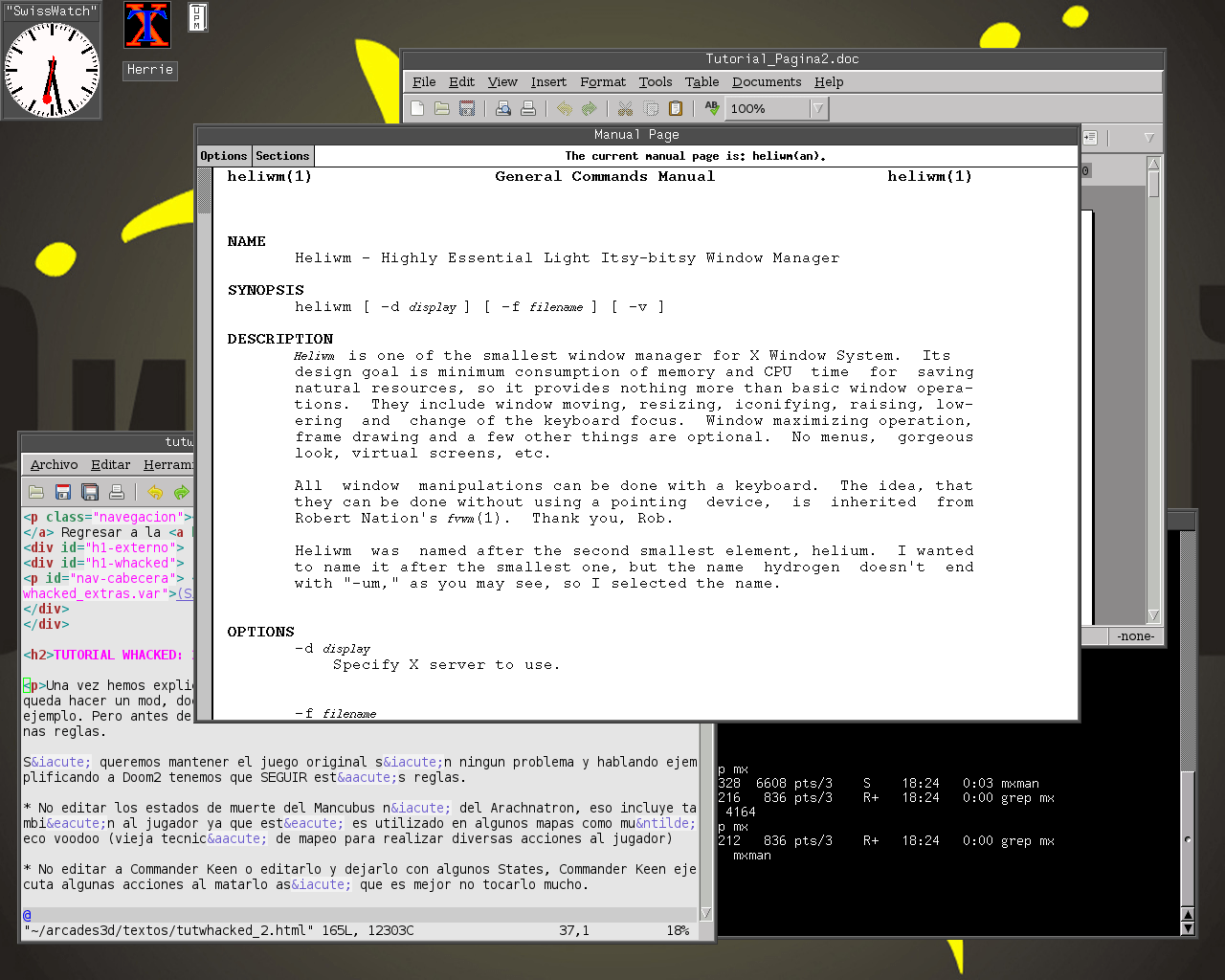Open the 100% zoom dropdown

(818, 109)
